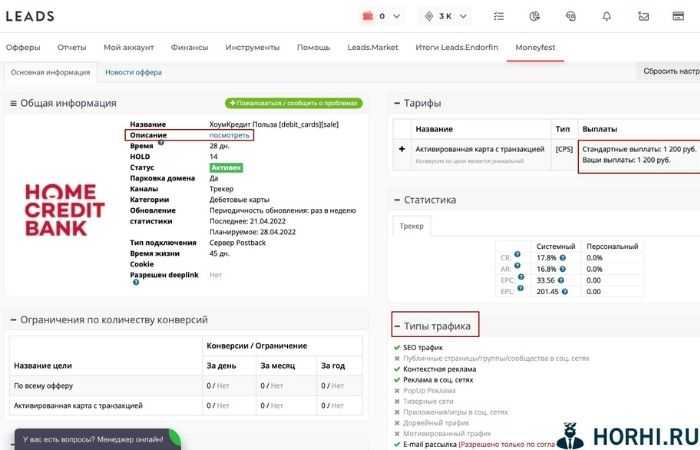700x450 pixels.
Task: Click the Контекстная реклама checkmark icon
Action: (x=397, y=369)
